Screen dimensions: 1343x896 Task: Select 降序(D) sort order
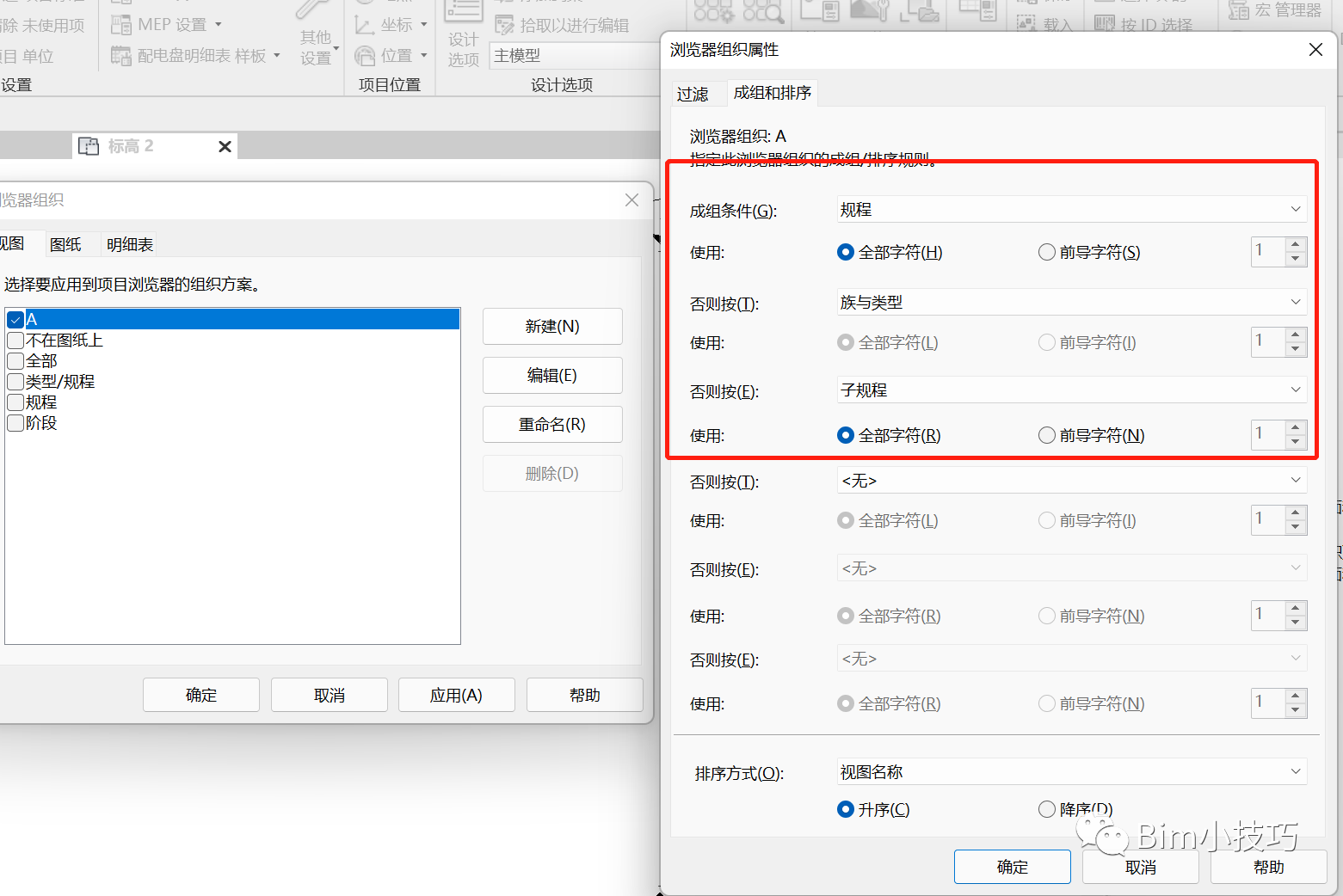click(x=1047, y=809)
